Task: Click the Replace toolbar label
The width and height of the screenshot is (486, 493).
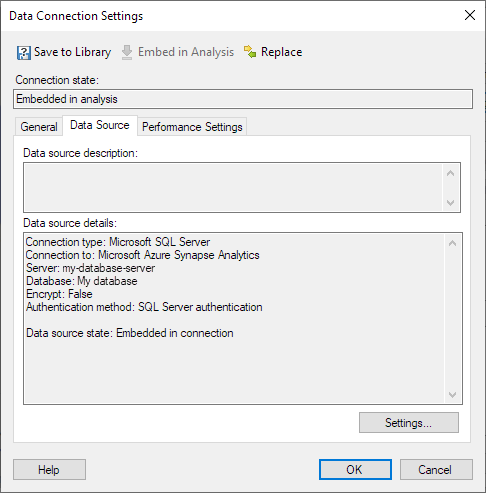Action: pyautogui.click(x=281, y=52)
